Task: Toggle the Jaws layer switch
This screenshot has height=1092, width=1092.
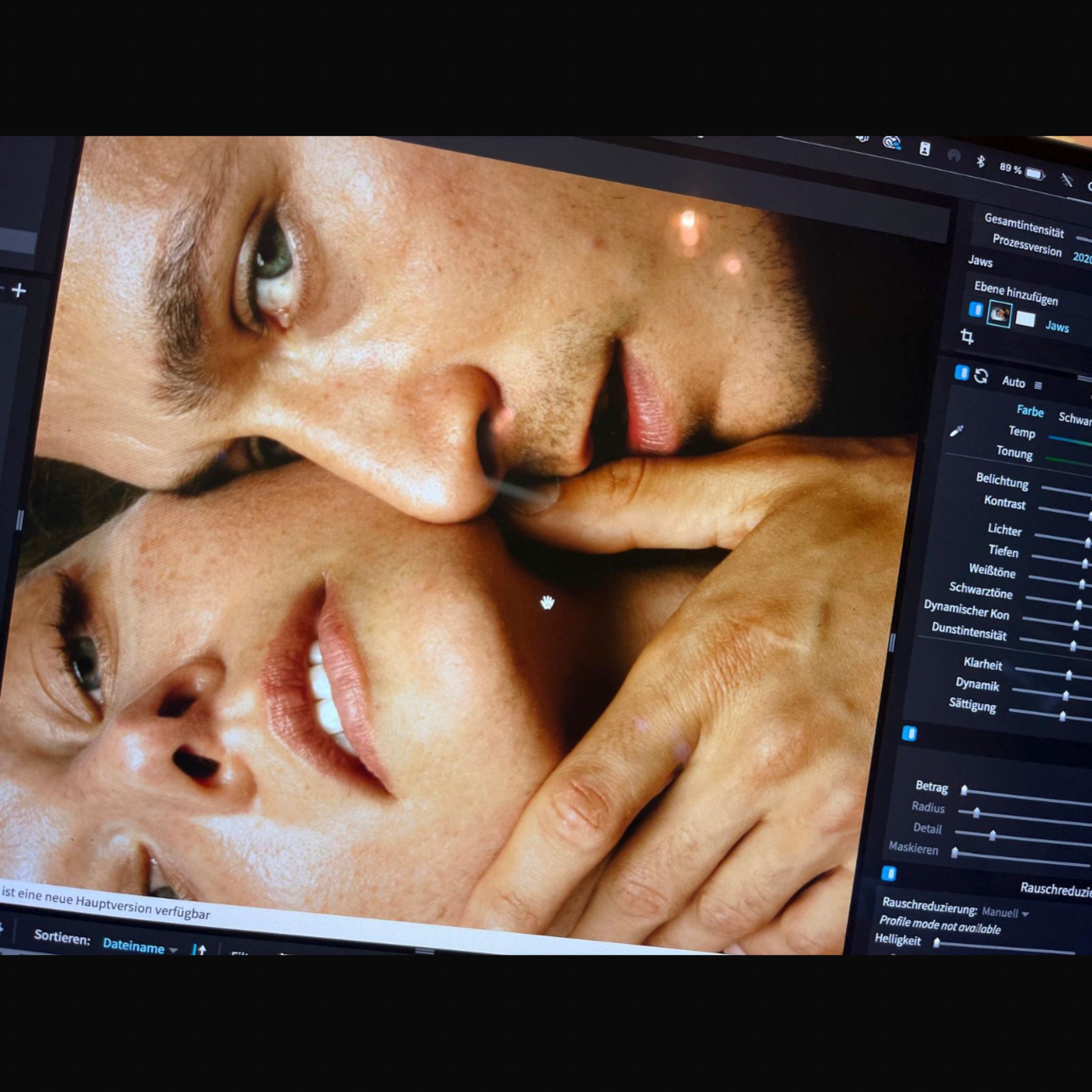Action: (x=976, y=309)
